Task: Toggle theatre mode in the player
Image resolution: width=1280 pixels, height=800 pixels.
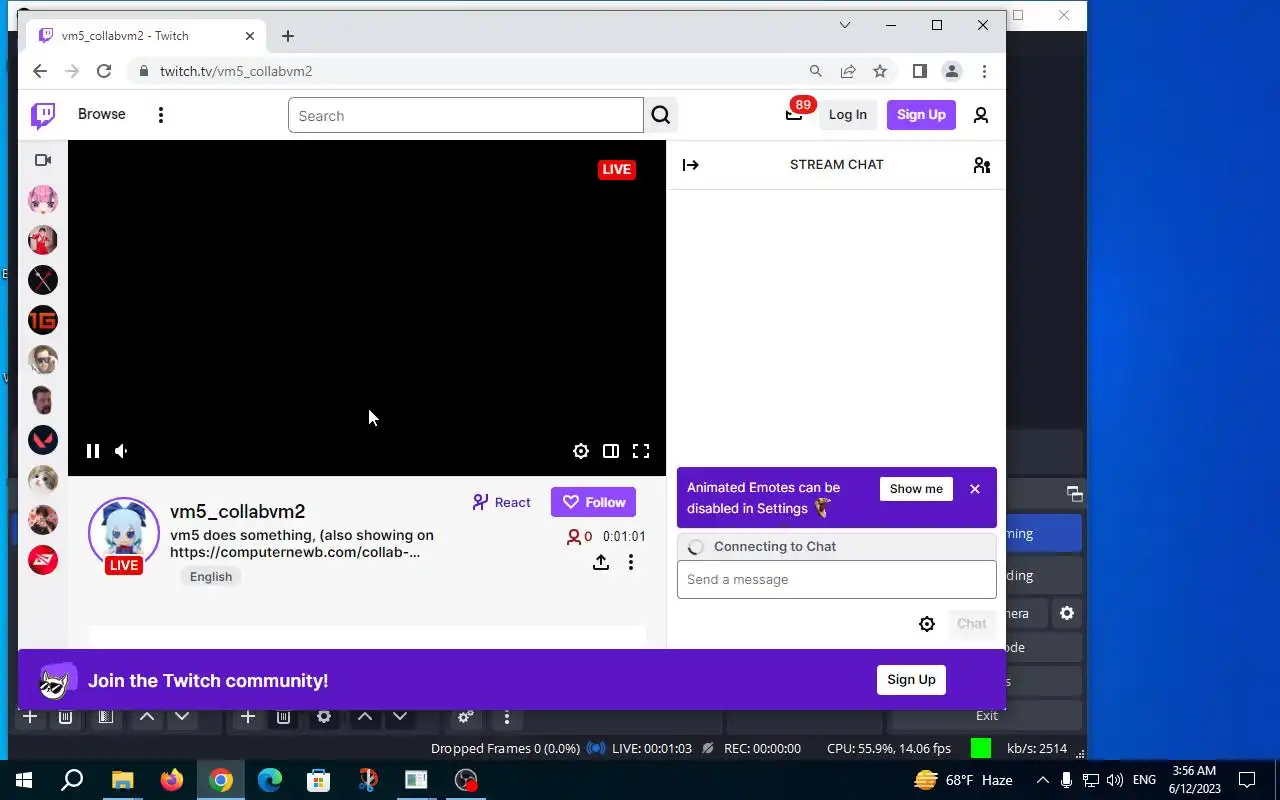Action: point(611,451)
